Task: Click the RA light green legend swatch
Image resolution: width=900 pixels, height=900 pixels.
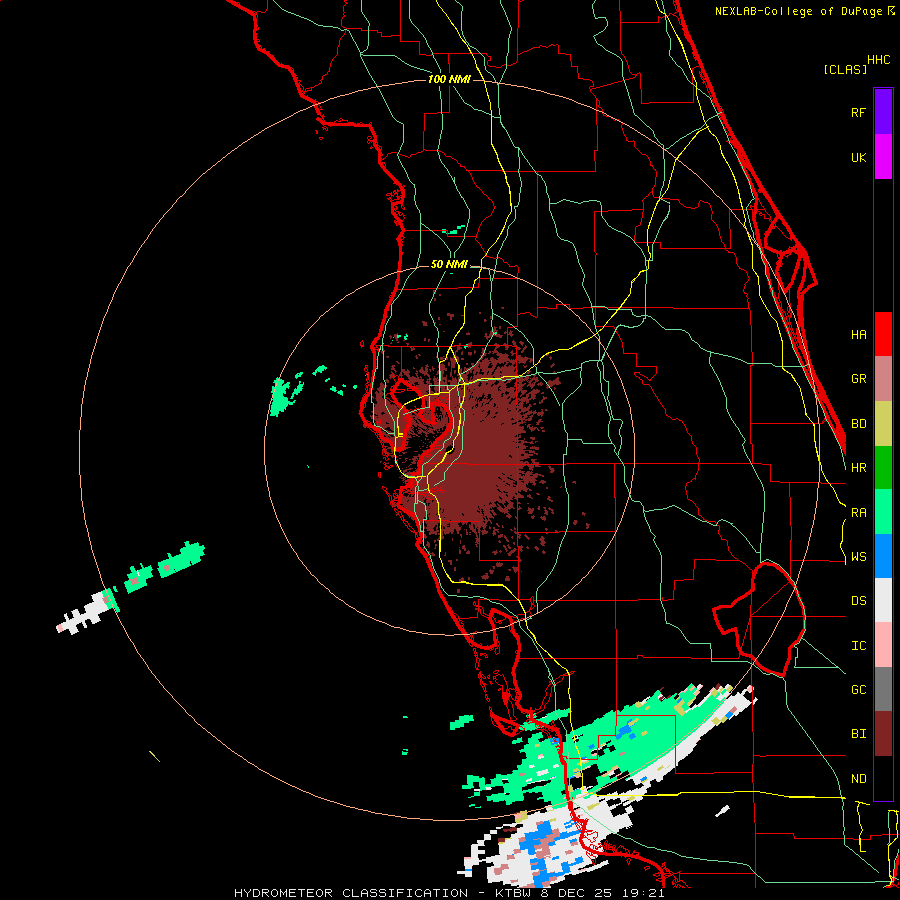Action: [883, 512]
